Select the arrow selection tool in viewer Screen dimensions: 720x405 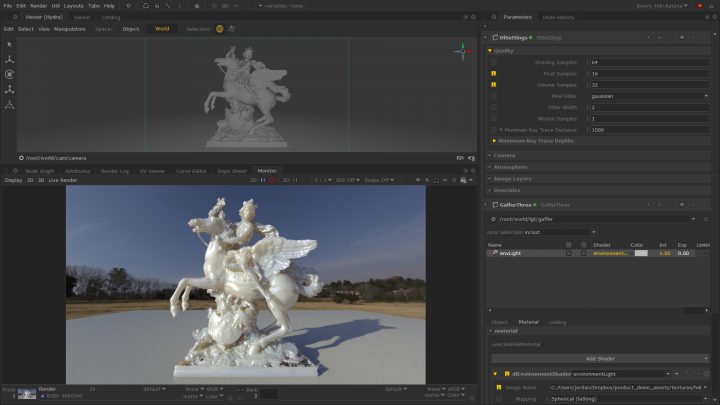pos(9,44)
